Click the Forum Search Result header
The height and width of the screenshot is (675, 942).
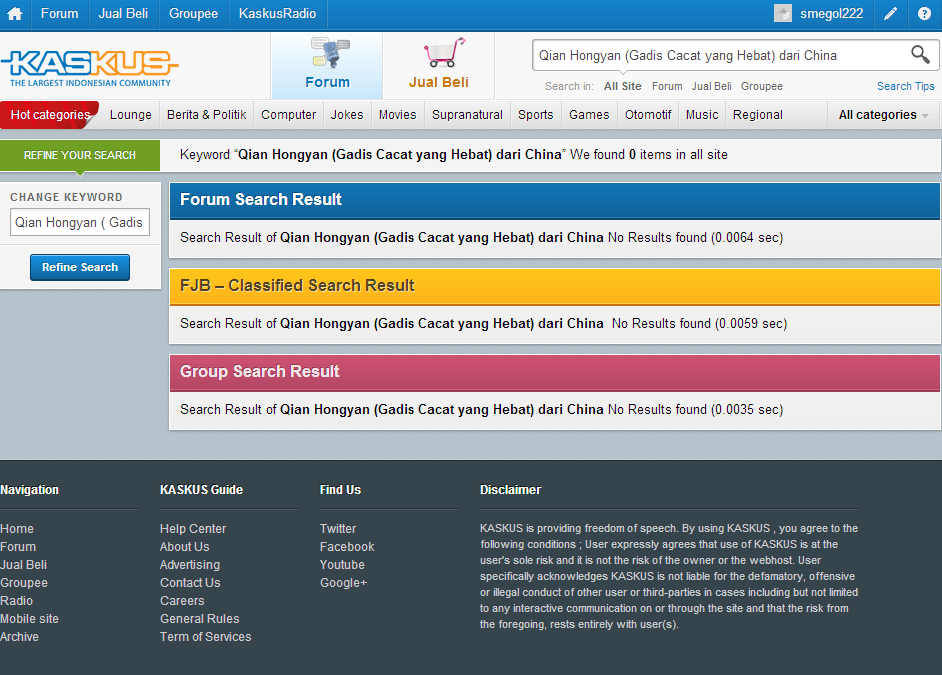pos(555,200)
